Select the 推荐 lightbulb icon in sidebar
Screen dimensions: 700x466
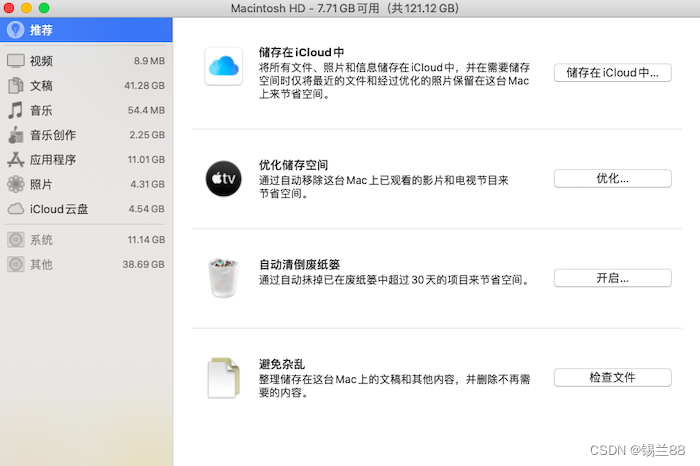pyautogui.click(x=16, y=30)
